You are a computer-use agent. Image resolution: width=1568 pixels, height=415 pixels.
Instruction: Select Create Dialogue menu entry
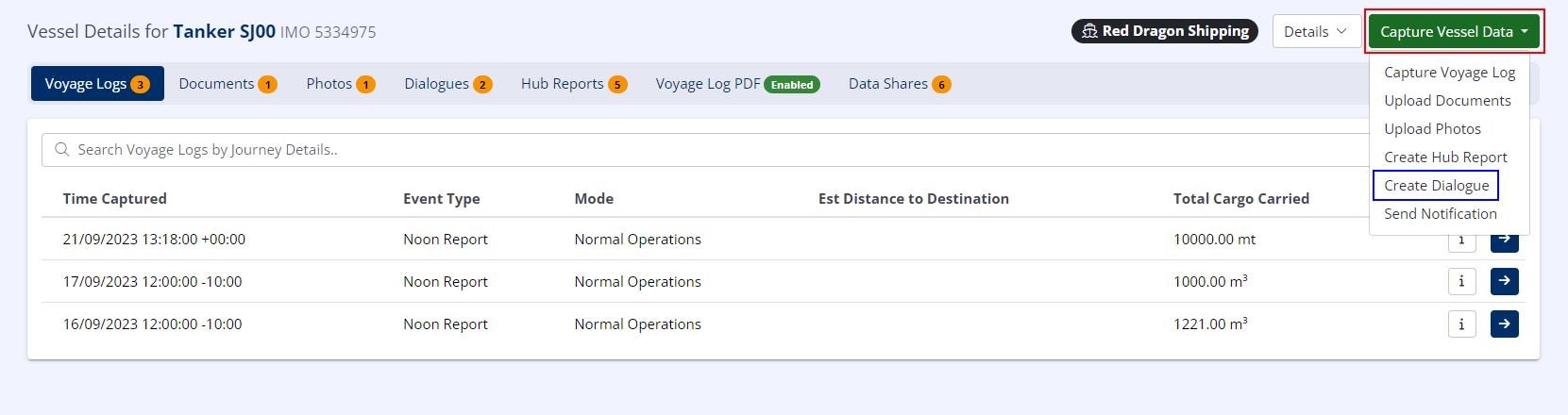point(1436,186)
